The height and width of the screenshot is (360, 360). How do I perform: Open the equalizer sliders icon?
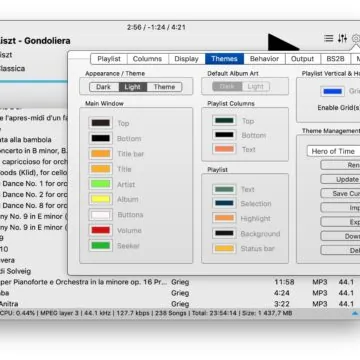(x=342, y=38)
